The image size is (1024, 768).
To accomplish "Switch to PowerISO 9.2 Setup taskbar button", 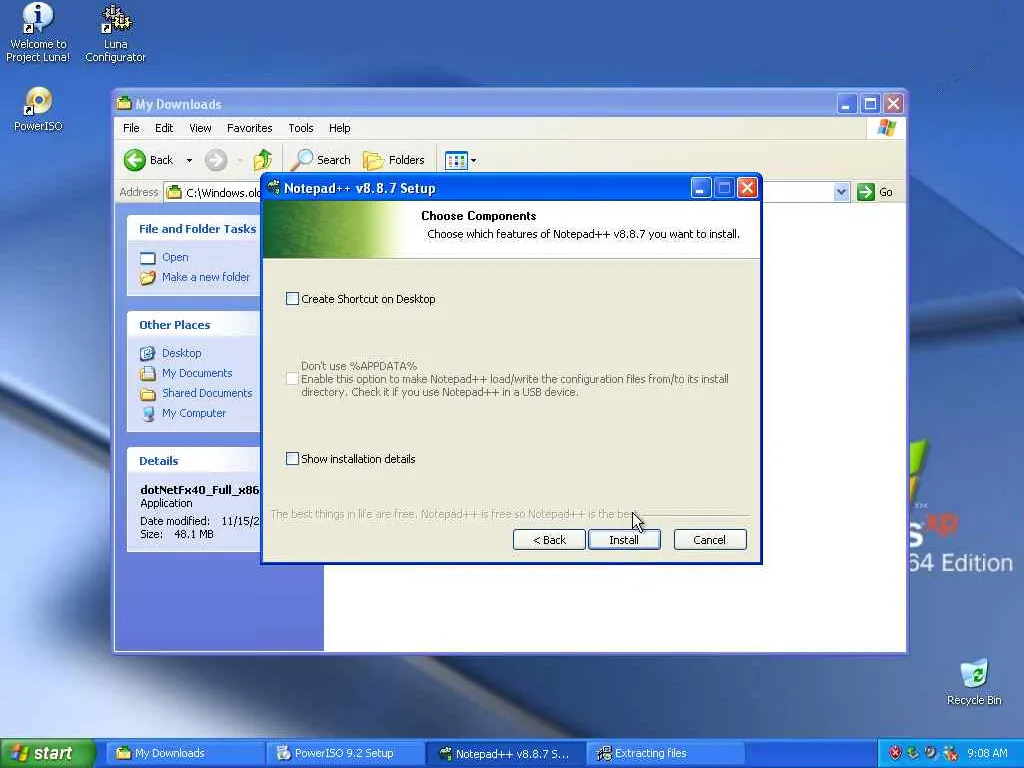I will [x=345, y=753].
